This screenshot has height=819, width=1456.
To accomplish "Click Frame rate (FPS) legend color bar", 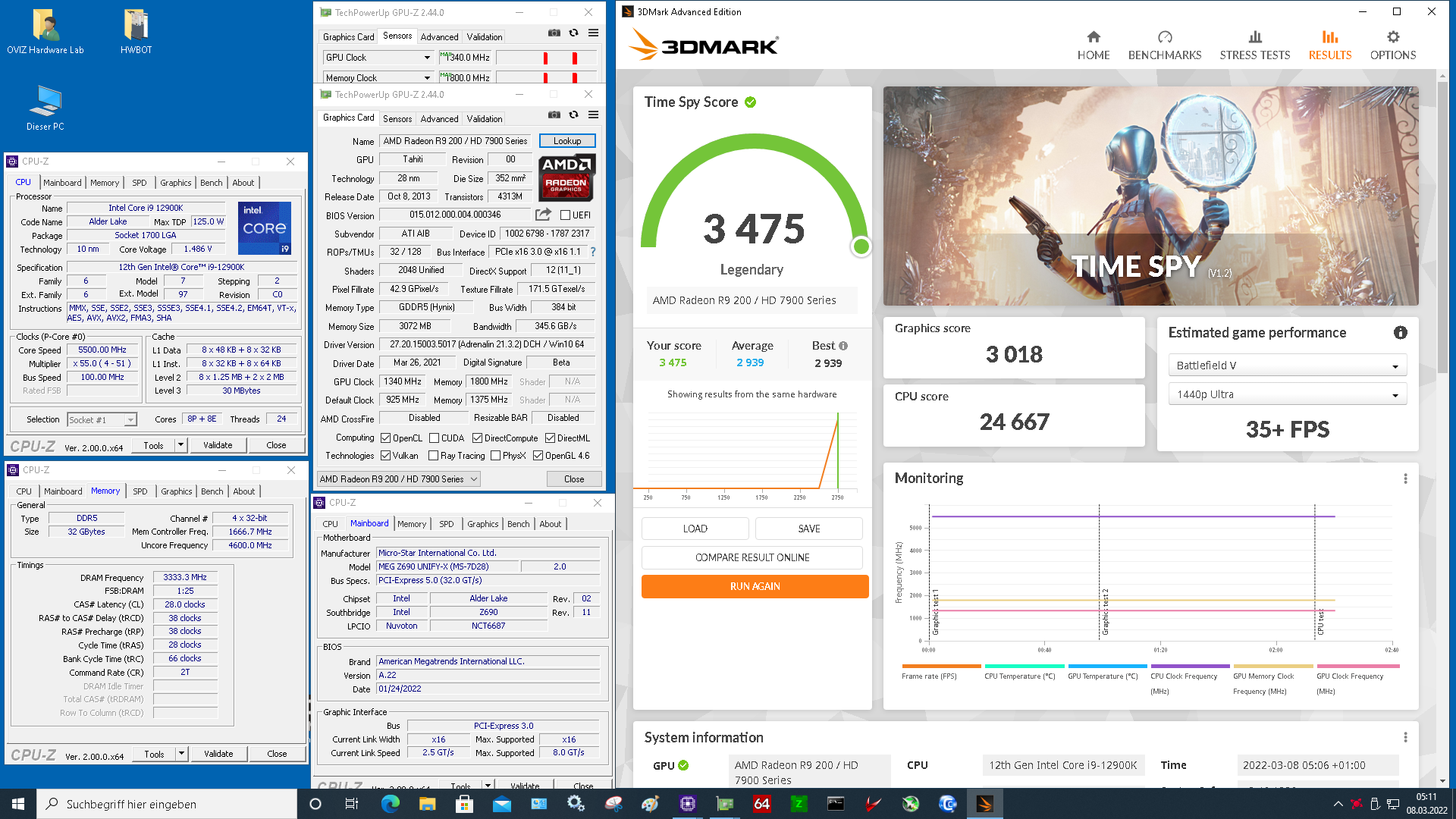I will 941,667.
